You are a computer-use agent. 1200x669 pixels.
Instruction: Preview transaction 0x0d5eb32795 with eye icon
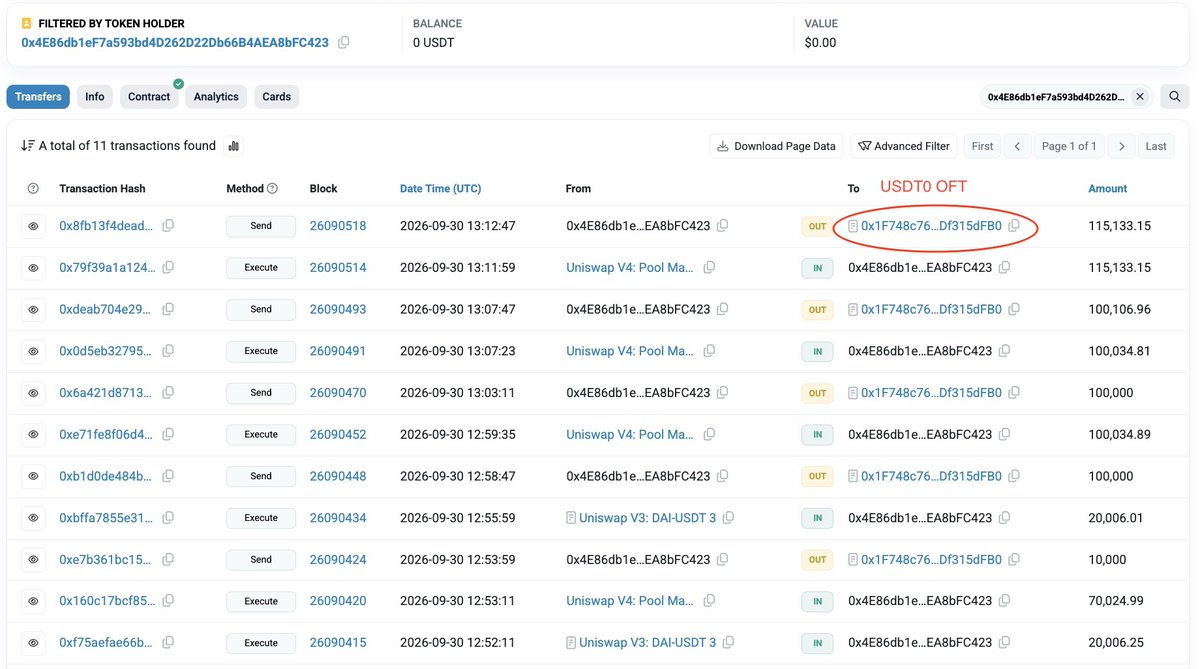click(x=33, y=351)
